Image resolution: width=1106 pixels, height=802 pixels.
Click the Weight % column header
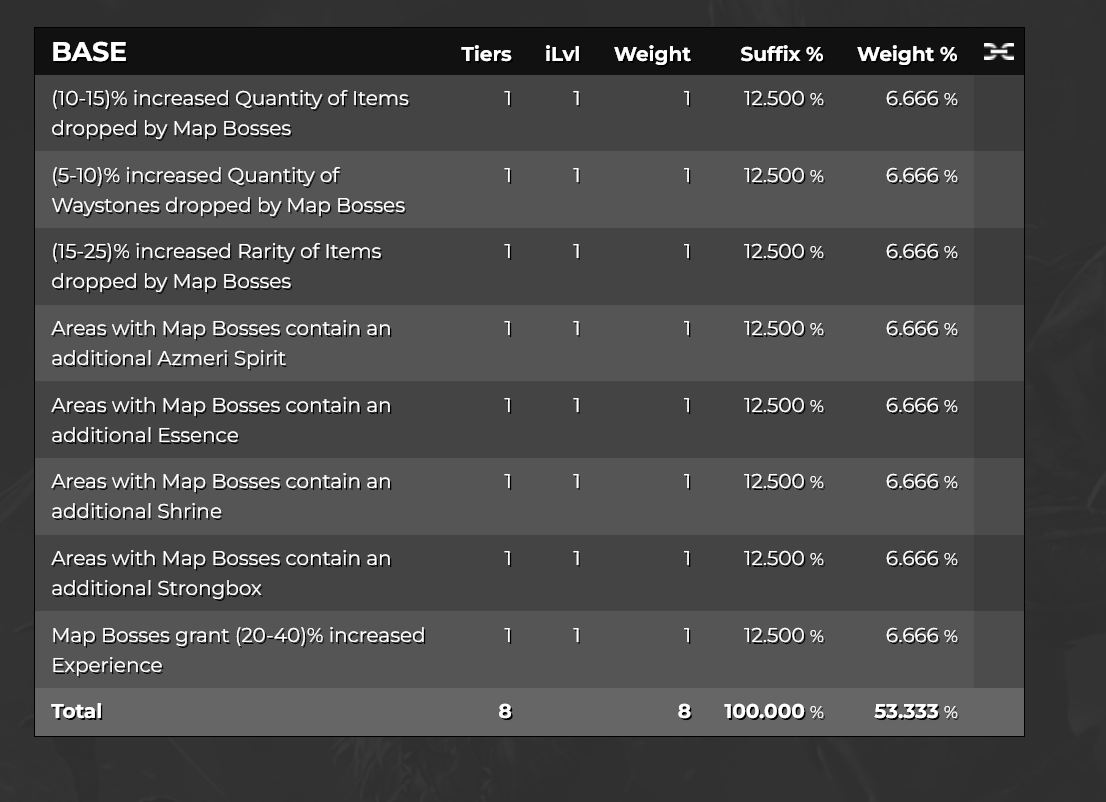[907, 54]
